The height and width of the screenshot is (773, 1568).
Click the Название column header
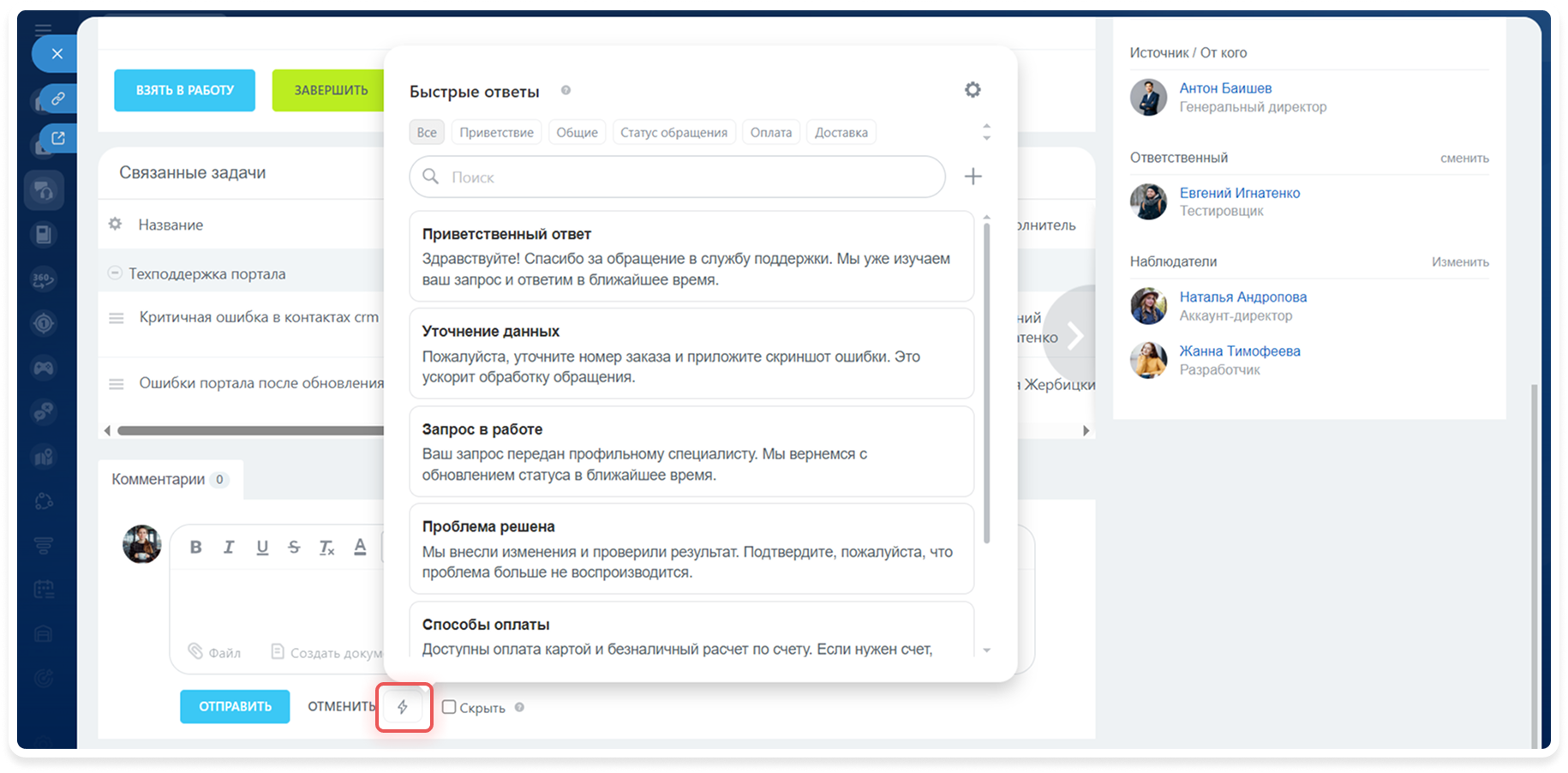point(171,225)
